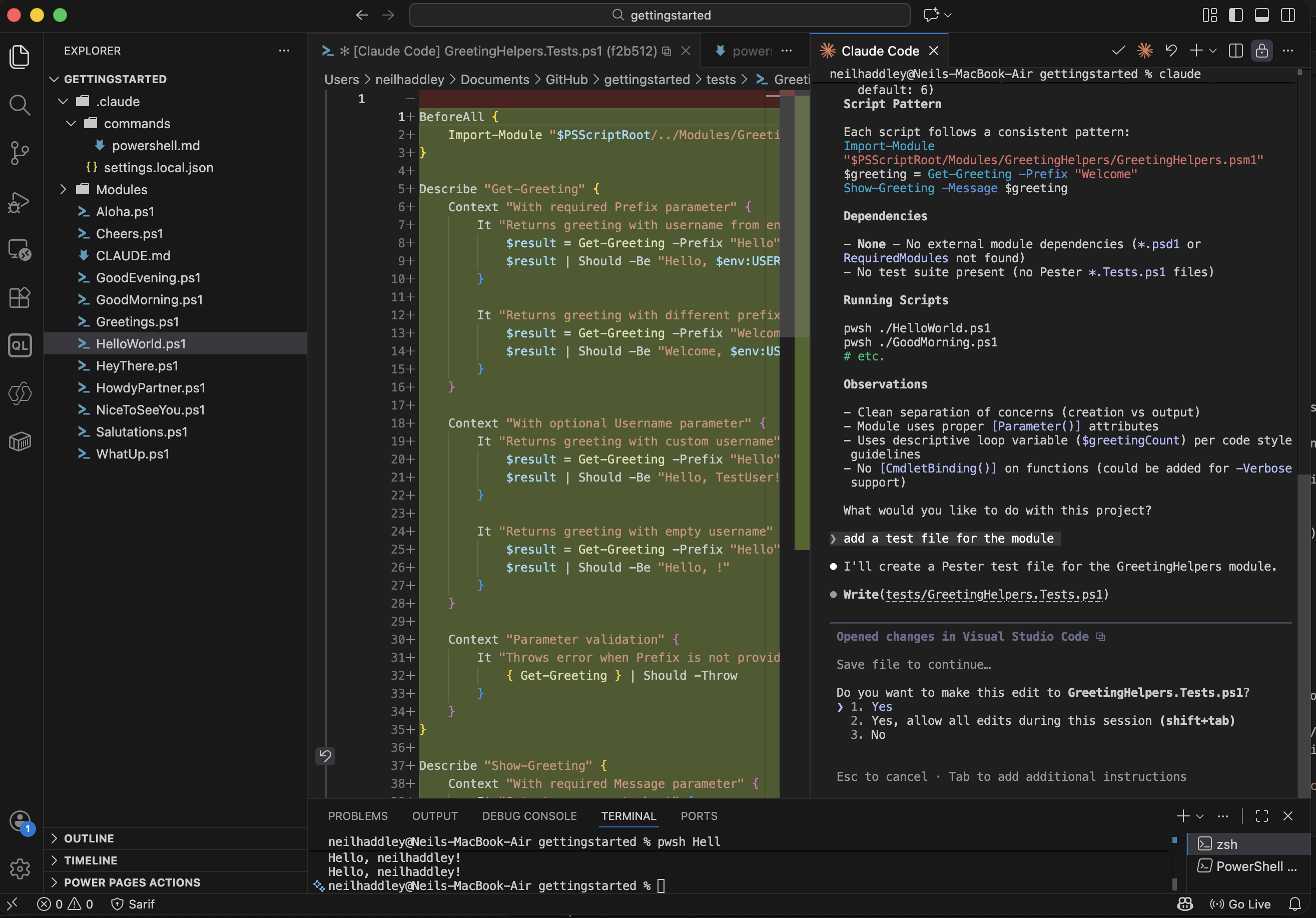Start a new Claude Code conversation with the plus icon
This screenshot has height=918, width=1316.
point(1197,51)
